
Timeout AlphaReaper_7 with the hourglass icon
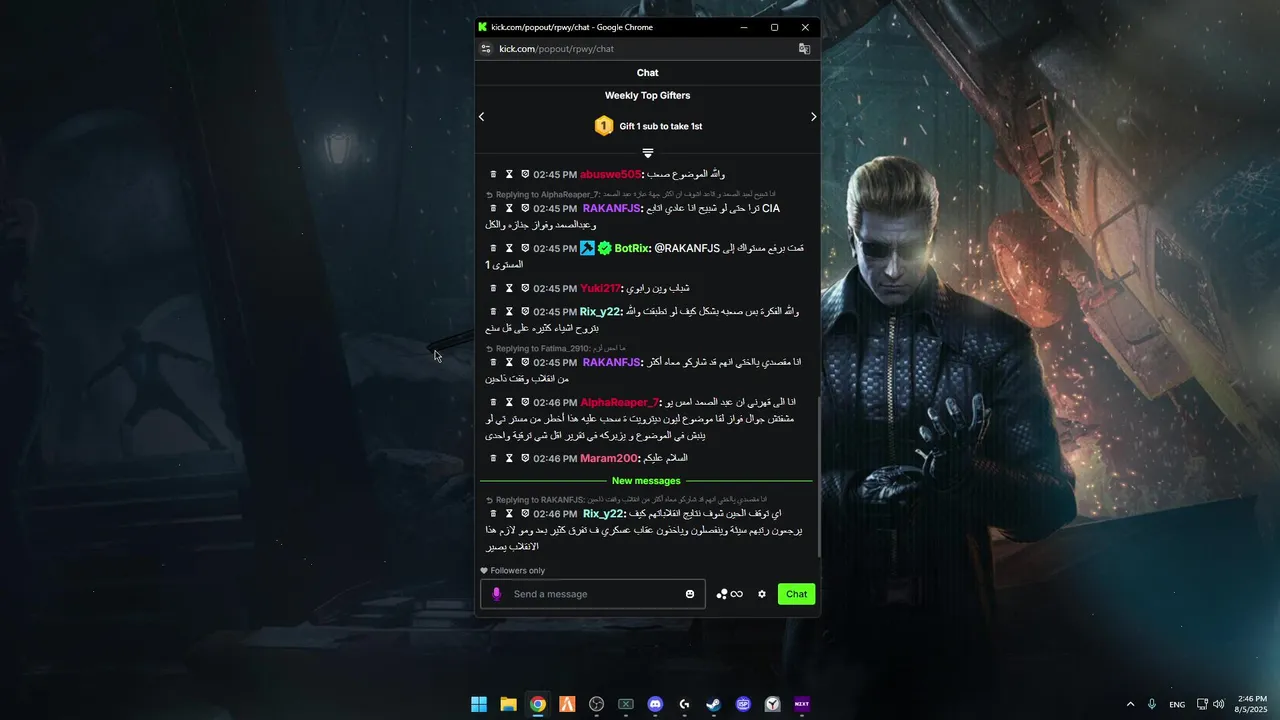[x=509, y=402]
